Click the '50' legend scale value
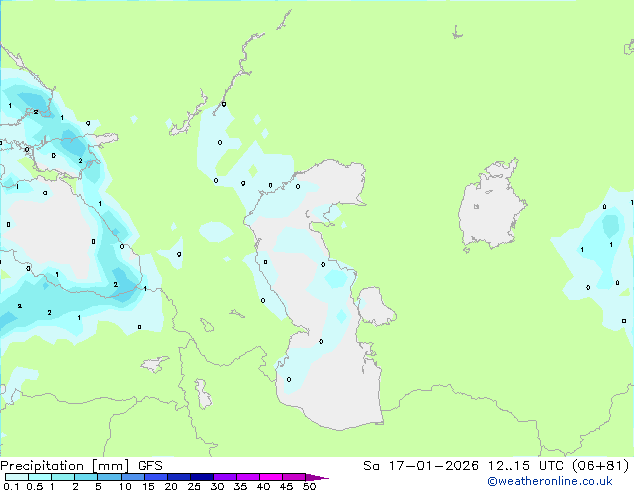This screenshot has width=634, height=490. pyautogui.click(x=309, y=486)
